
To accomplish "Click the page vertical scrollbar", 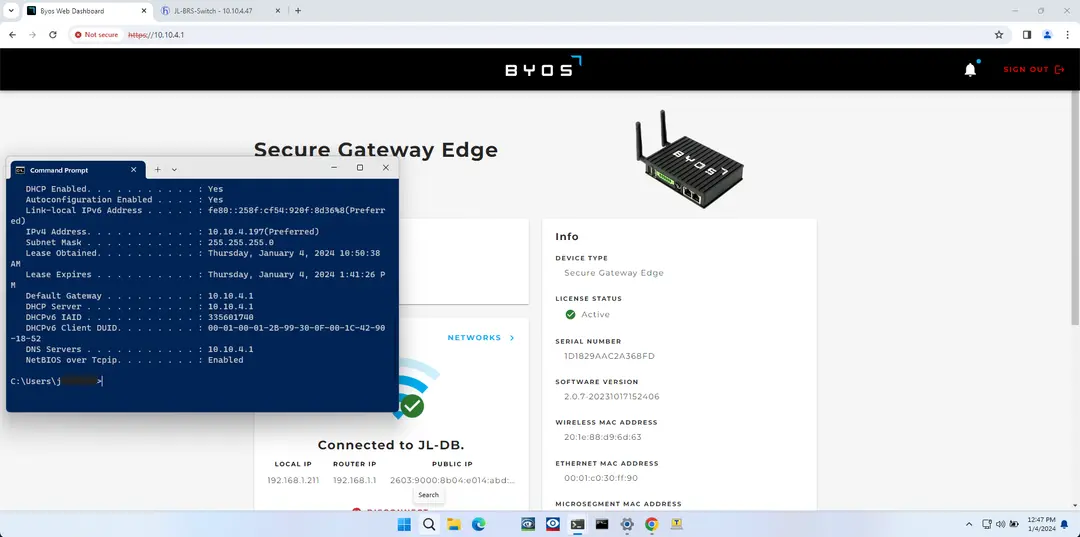I will pos(1075,210).
